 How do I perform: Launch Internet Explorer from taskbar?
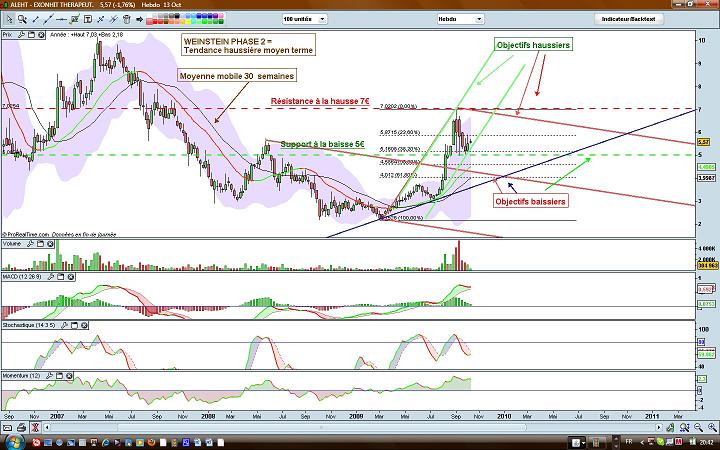[106, 442]
